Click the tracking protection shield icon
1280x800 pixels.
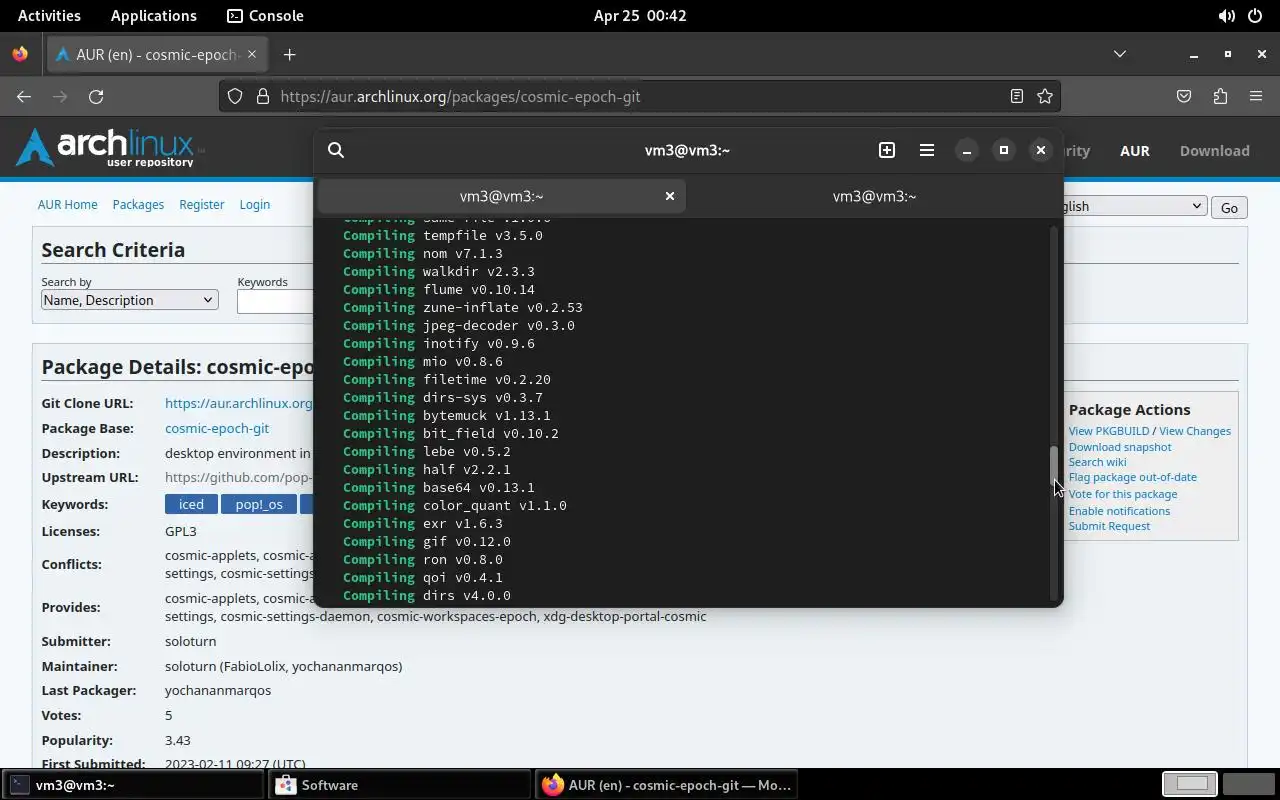click(x=235, y=96)
